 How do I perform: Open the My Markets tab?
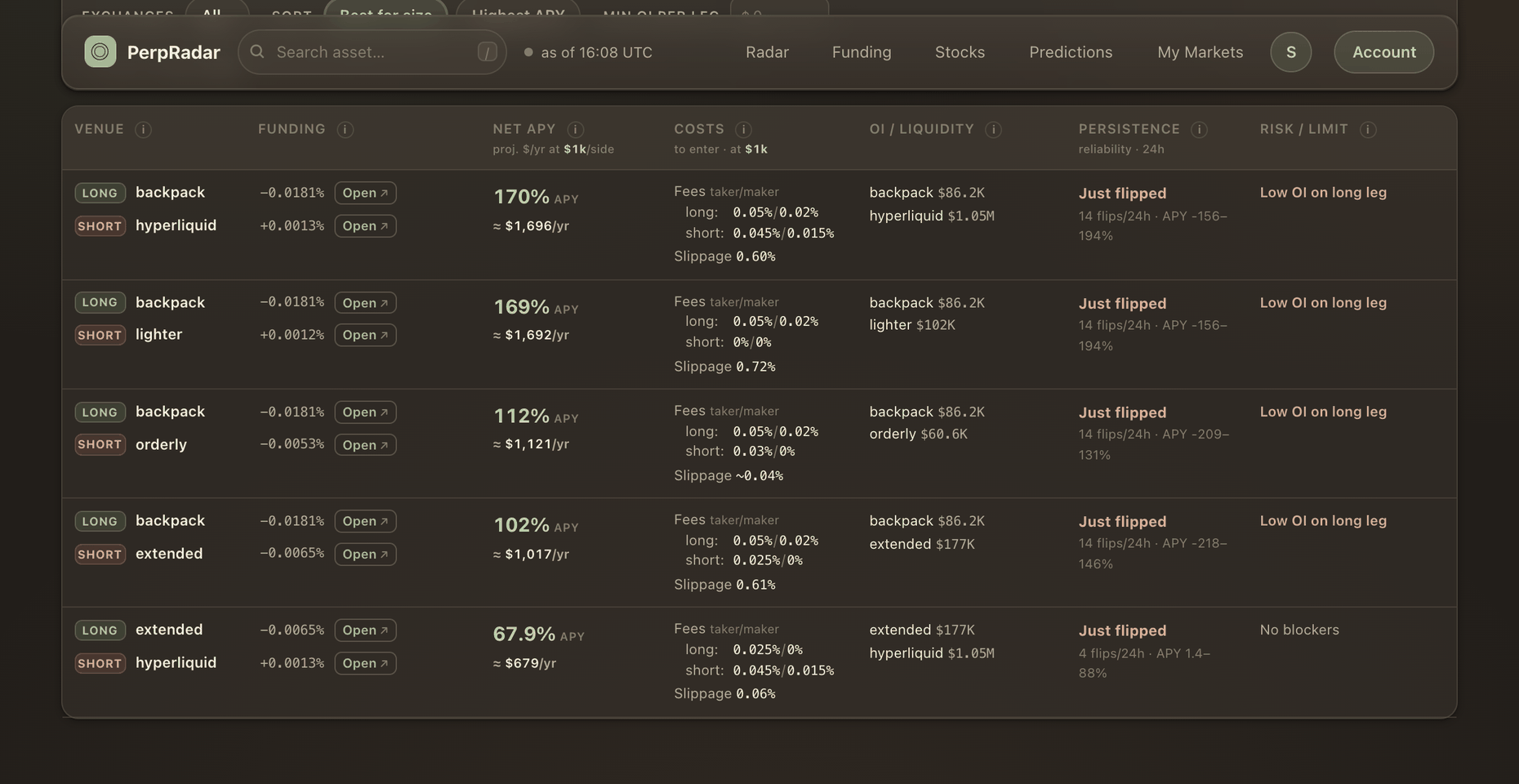click(1200, 52)
